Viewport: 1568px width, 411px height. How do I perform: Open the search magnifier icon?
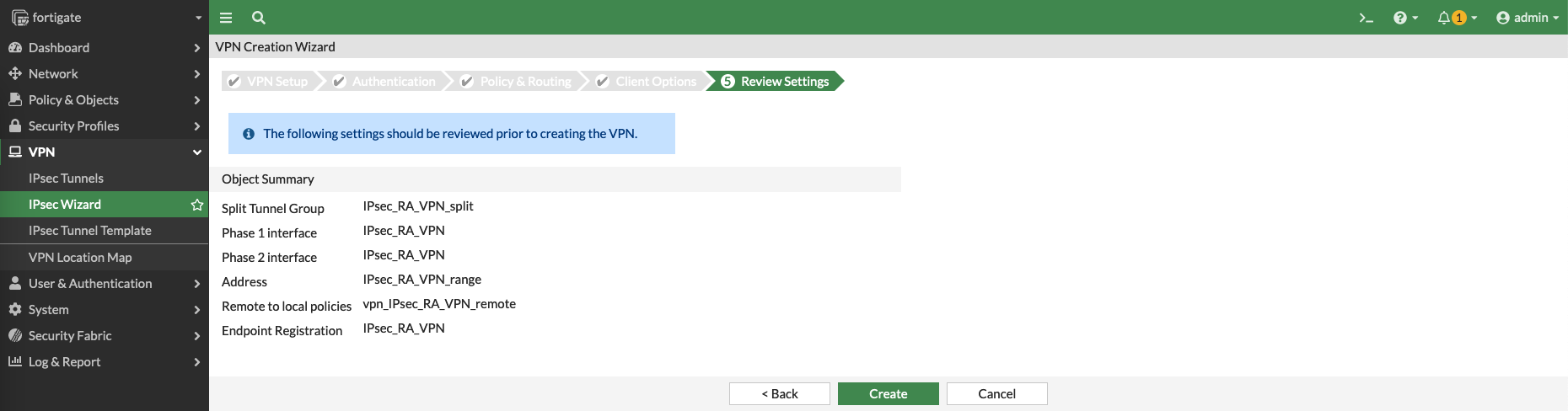259,18
